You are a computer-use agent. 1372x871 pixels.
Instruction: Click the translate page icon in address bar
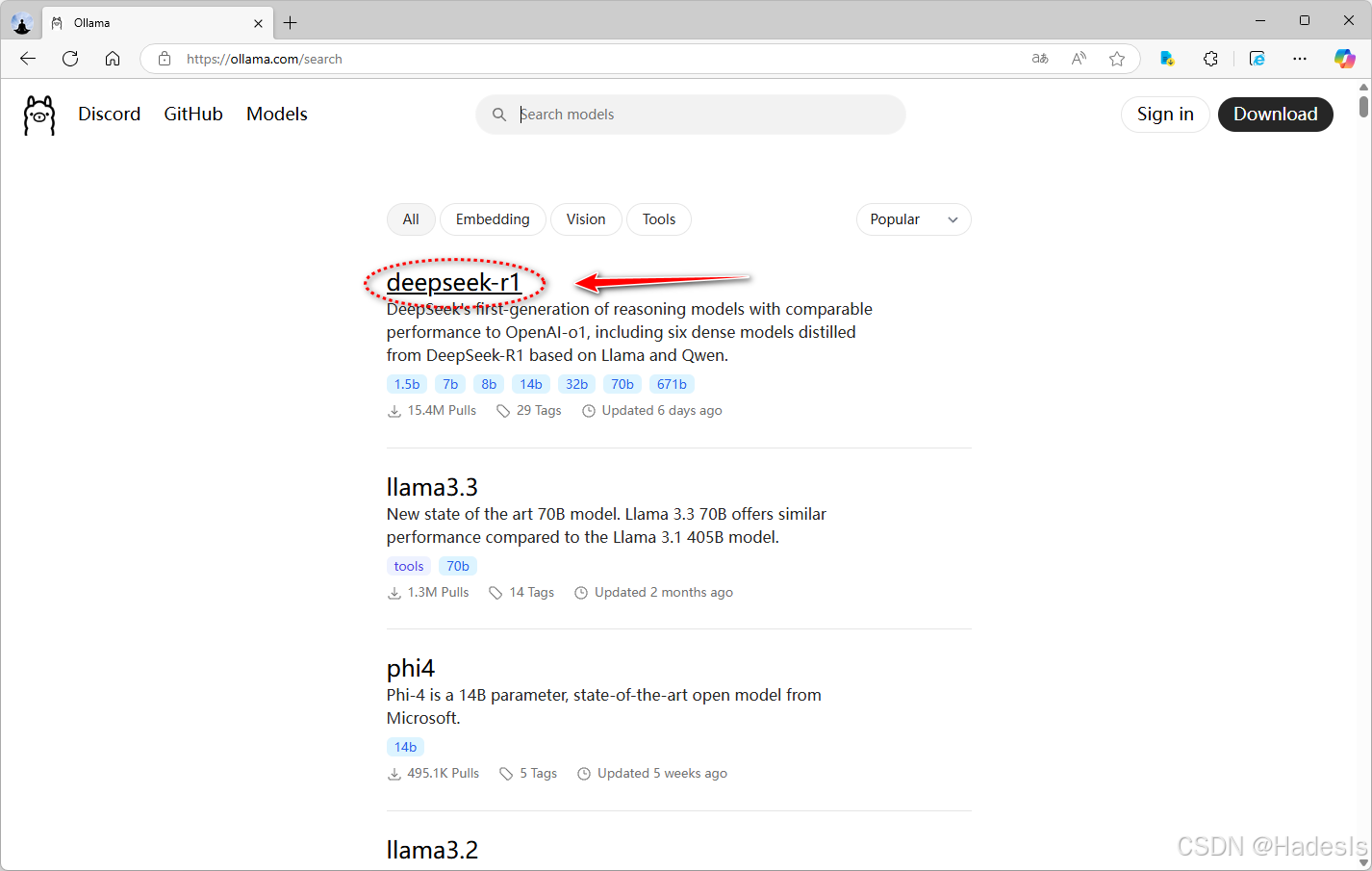pos(1040,59)
